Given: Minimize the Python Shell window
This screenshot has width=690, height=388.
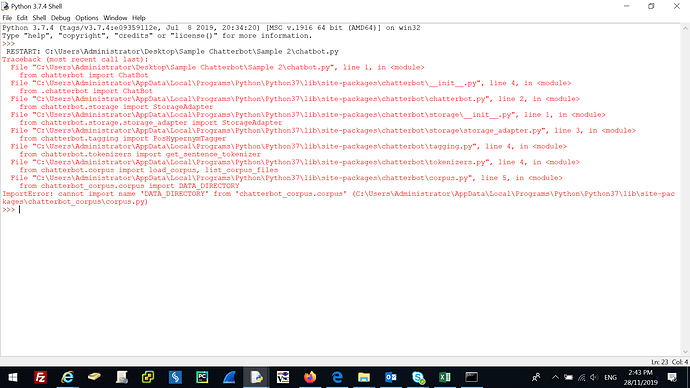Looking at the screenshot, I should 627,6.
